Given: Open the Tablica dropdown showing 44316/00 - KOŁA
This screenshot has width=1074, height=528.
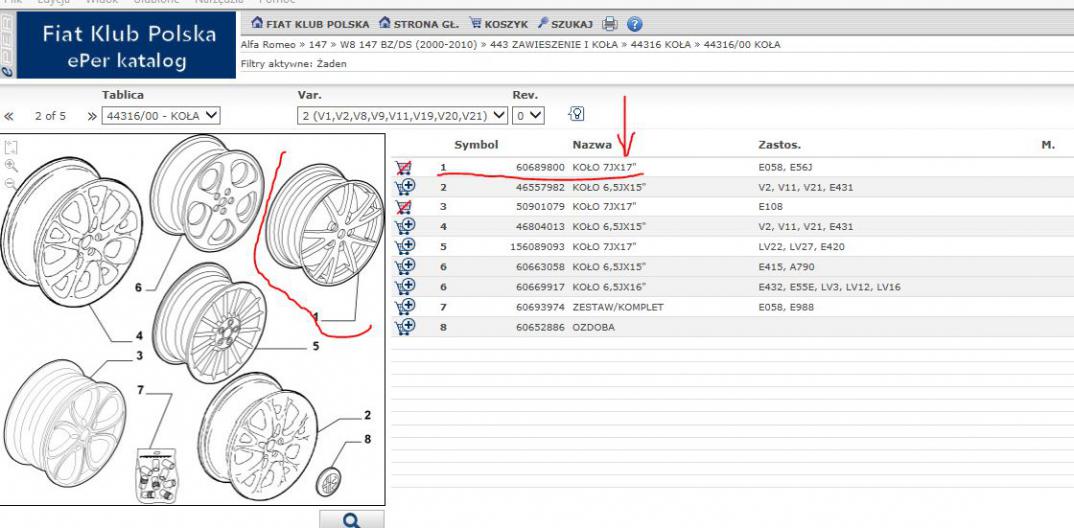Looking at the screenshot, I should point(162,115).
